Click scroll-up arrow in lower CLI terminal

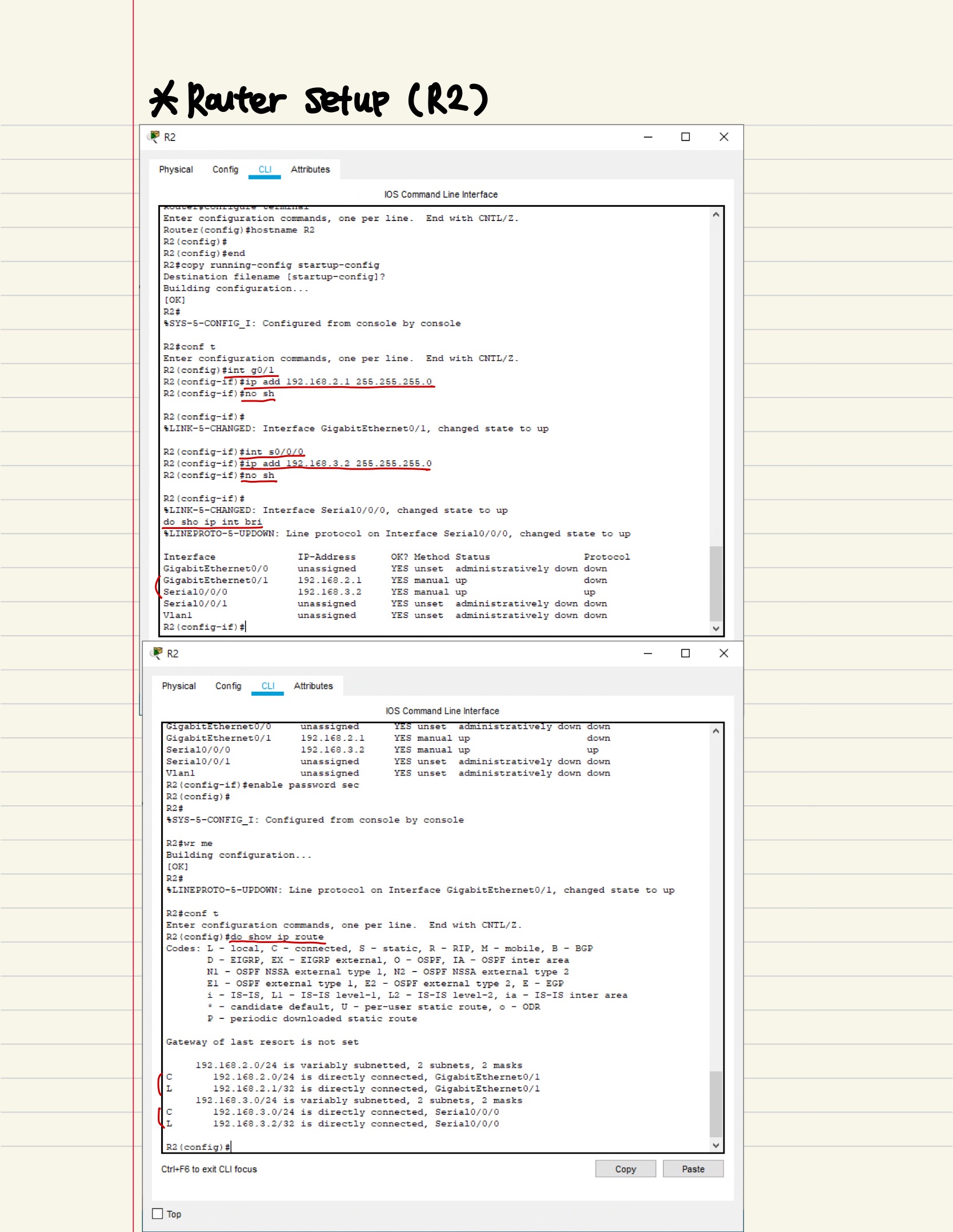(x=716, y=731)
